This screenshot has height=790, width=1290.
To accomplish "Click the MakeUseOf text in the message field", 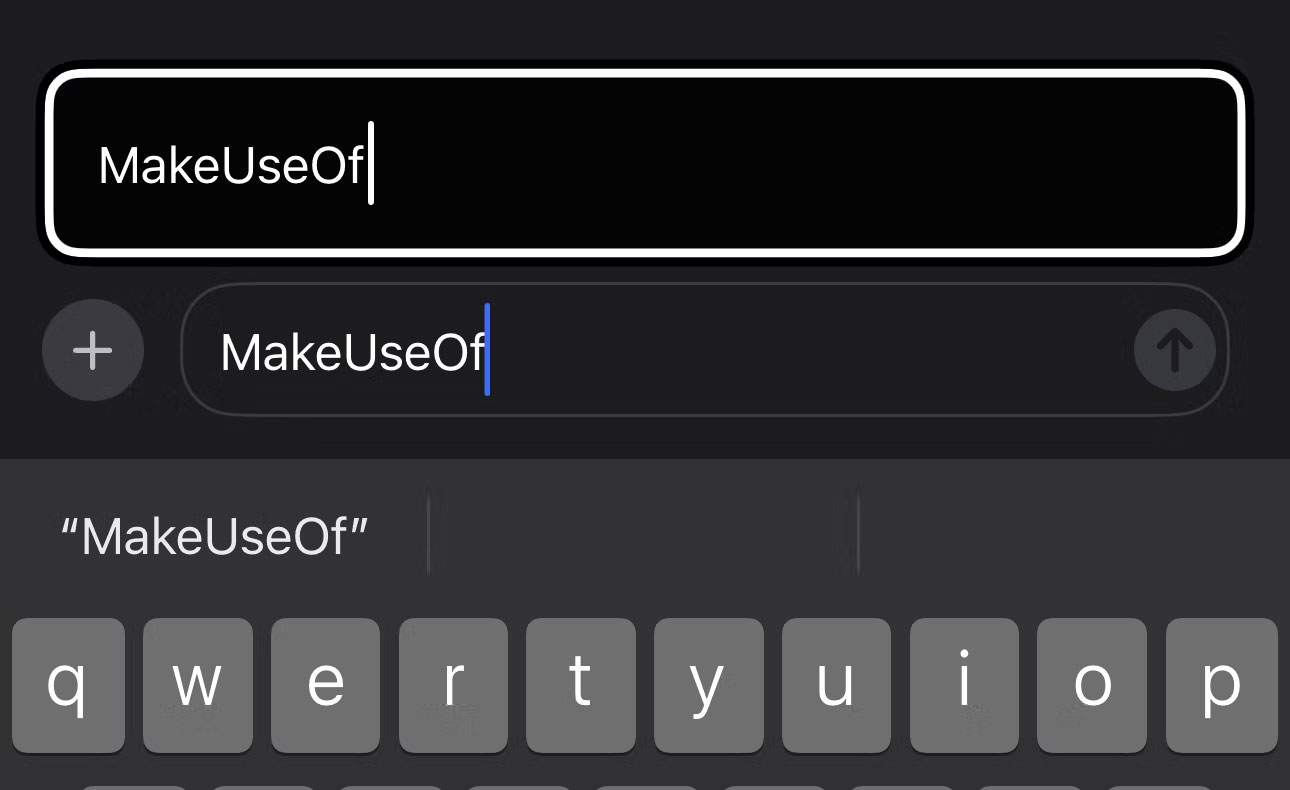I will pos(352,352).
